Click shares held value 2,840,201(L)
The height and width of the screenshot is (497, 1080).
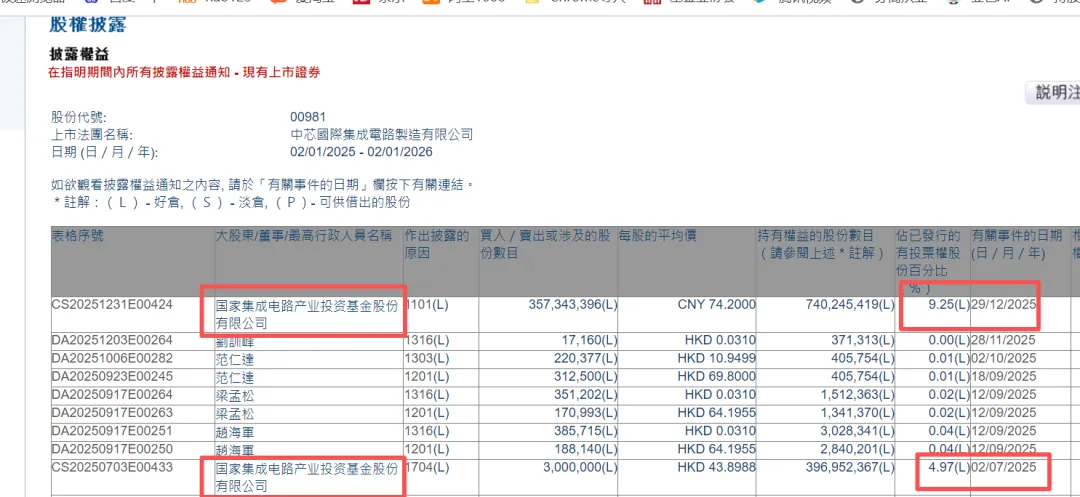pos(859,450)
